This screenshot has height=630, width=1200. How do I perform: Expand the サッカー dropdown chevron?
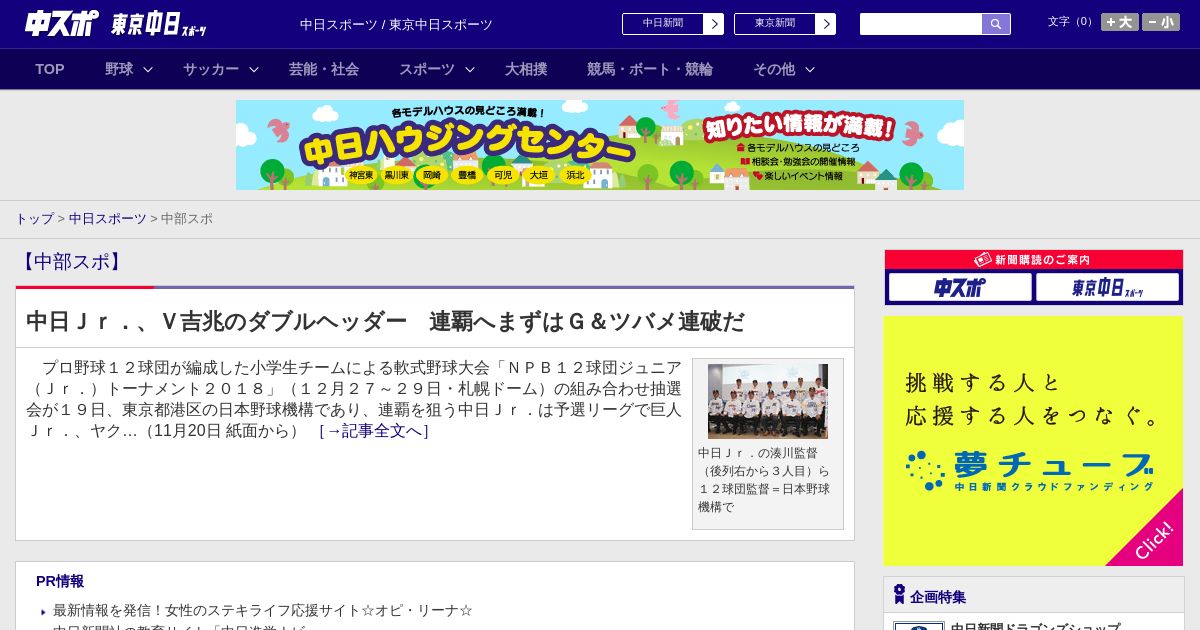coord(254,69)
